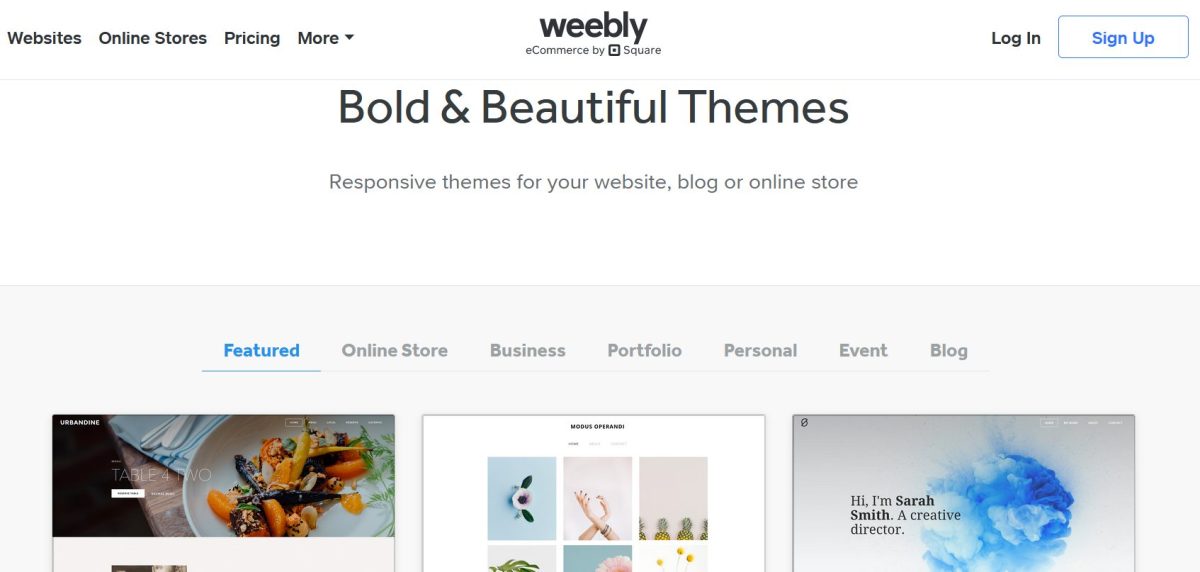View the Blog themes tab

pos(948,350)
